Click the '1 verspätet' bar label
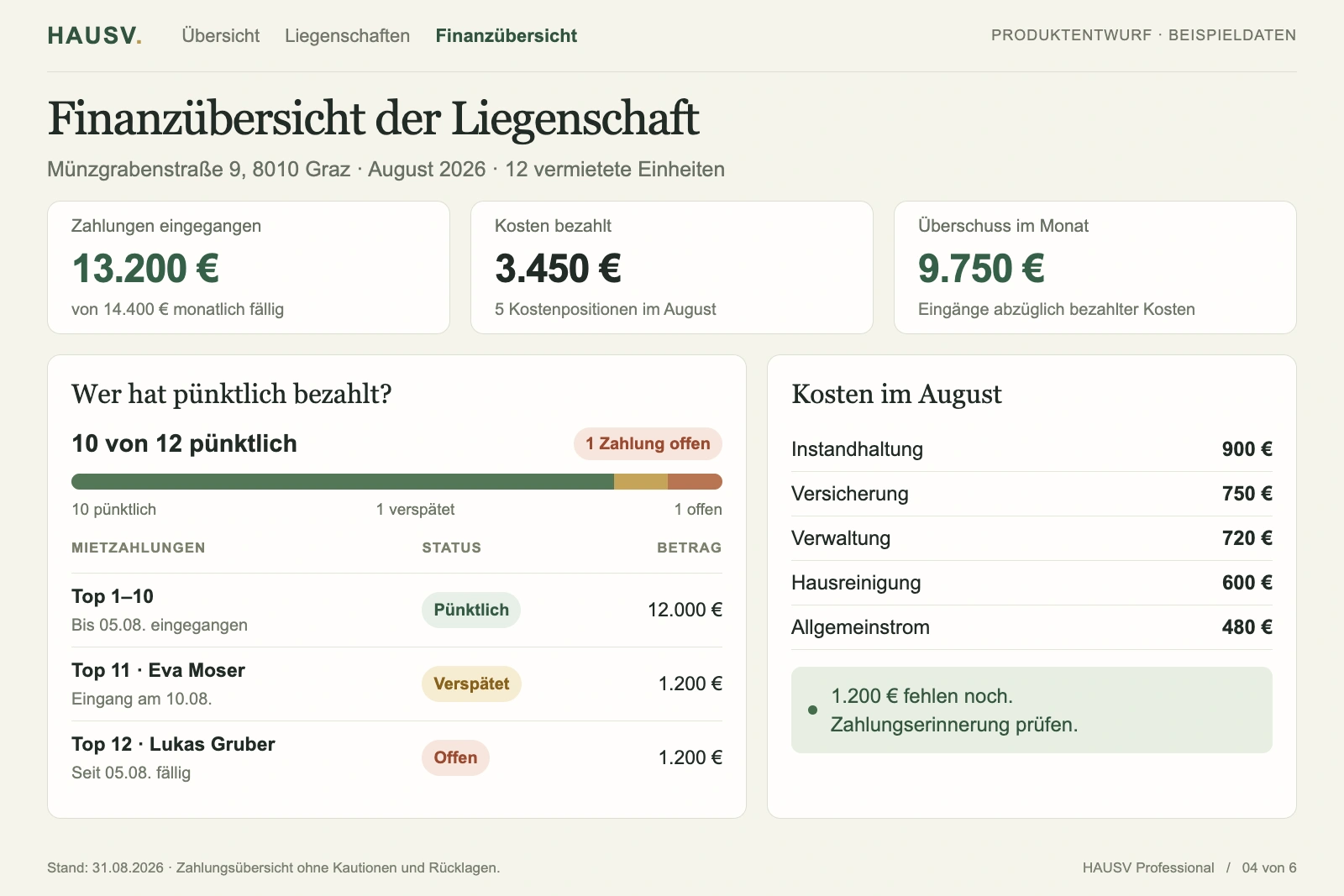Screen dimensions: 1344x896 415,510
